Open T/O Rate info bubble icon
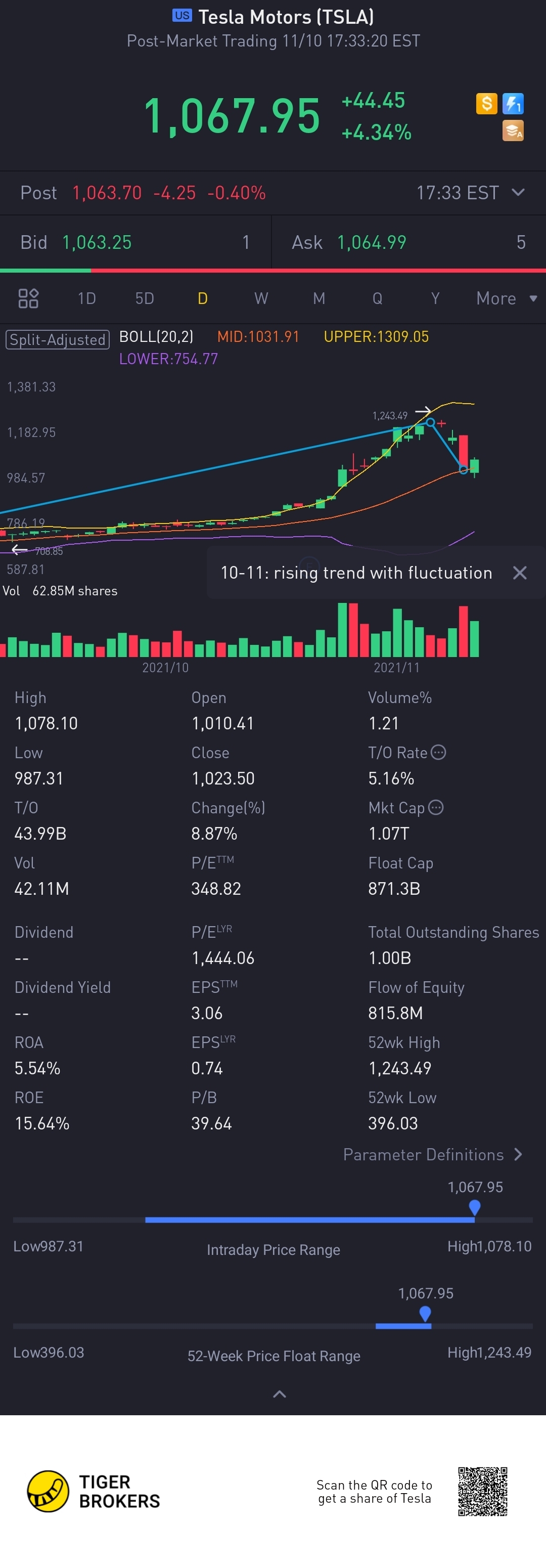The image size is (546, 1568). tap(438, 752)
